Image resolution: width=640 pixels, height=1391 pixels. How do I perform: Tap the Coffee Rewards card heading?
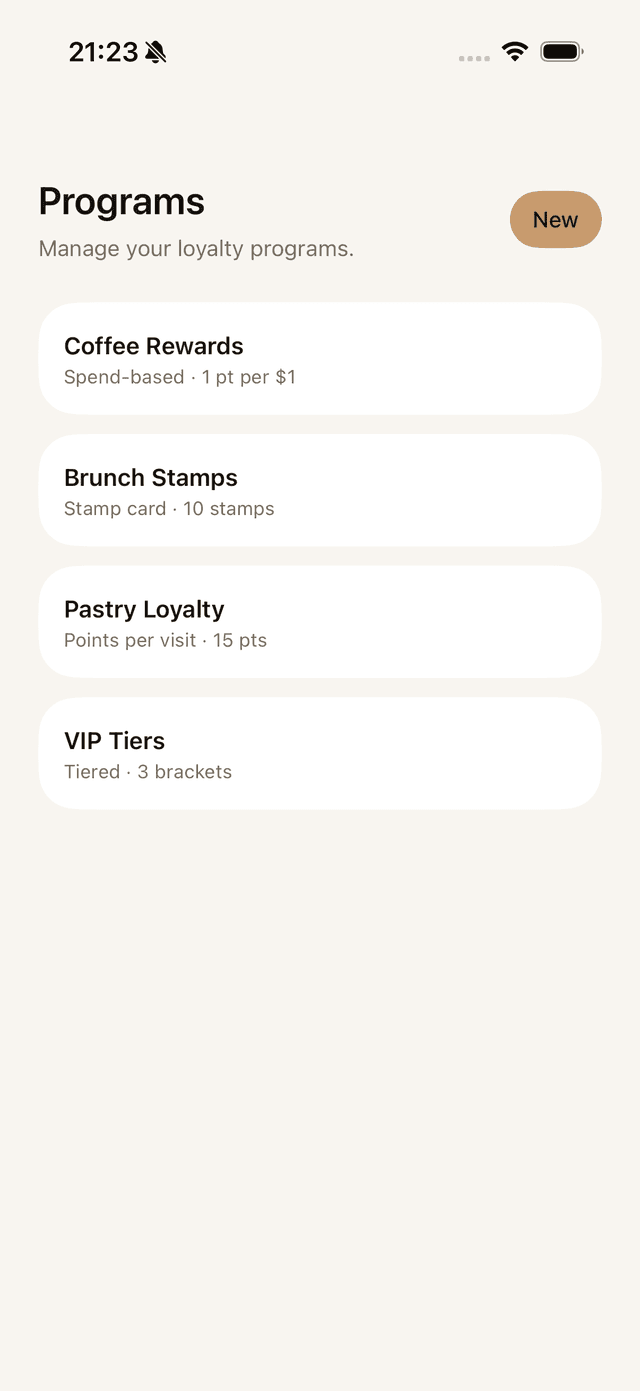tap(154, 346)
